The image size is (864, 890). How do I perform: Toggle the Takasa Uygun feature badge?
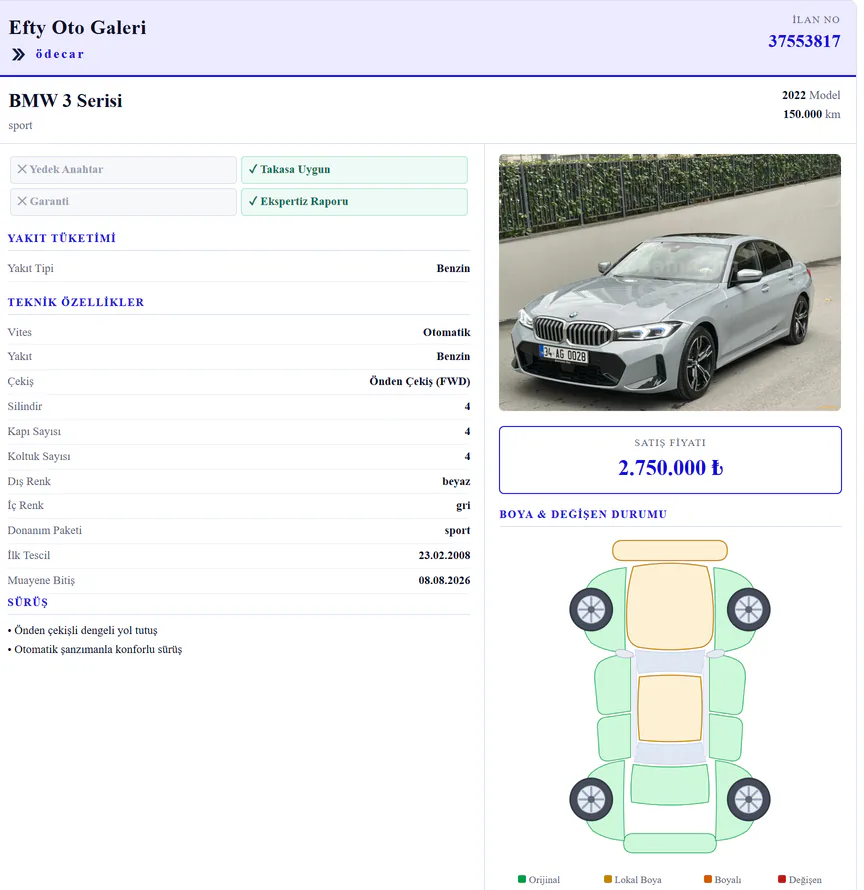[x=354, y=170]
